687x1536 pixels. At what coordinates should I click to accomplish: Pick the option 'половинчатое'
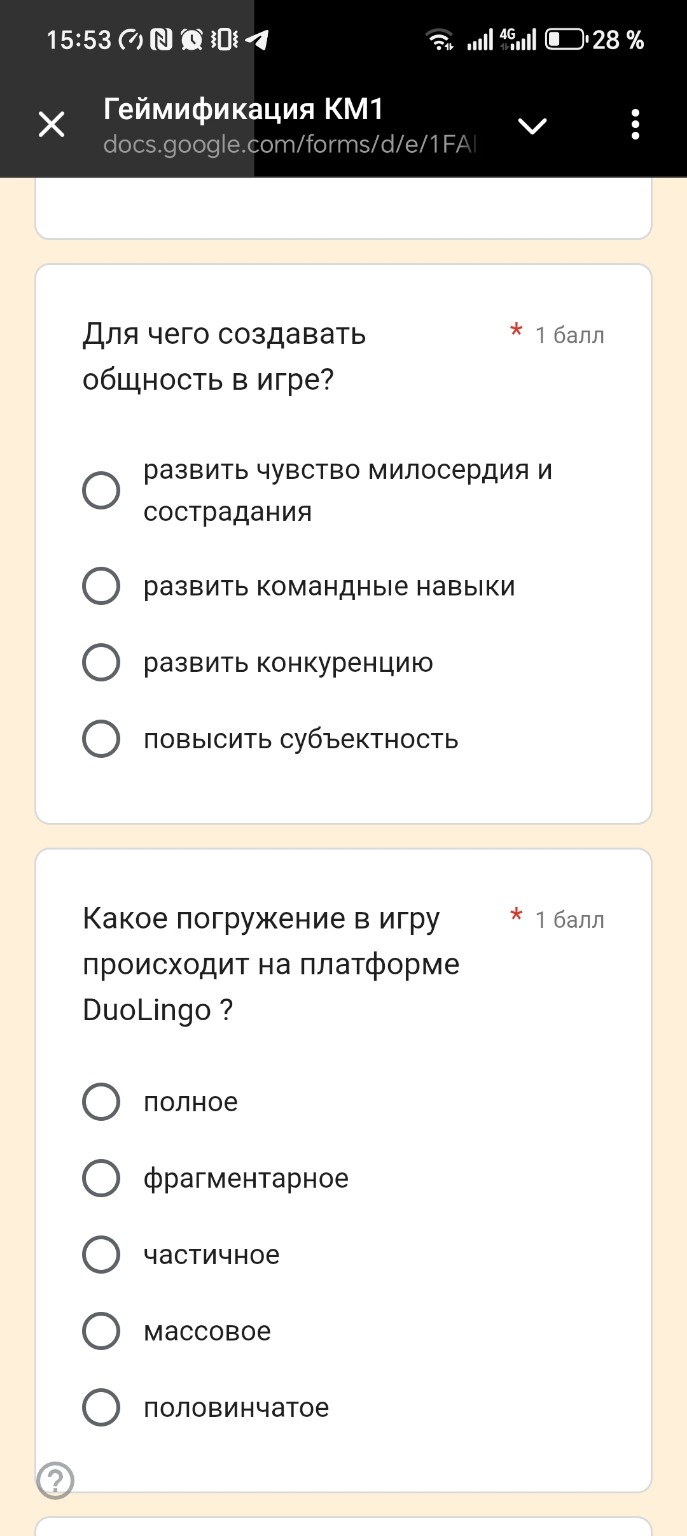[101, 1407]
